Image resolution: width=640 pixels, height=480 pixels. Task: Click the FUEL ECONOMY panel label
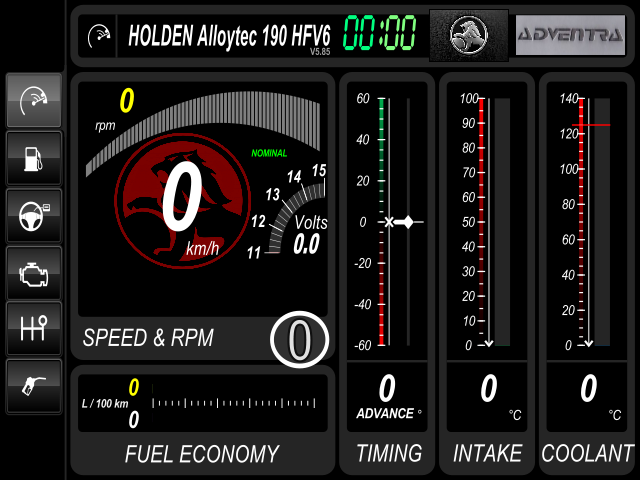tap(202, 454)
